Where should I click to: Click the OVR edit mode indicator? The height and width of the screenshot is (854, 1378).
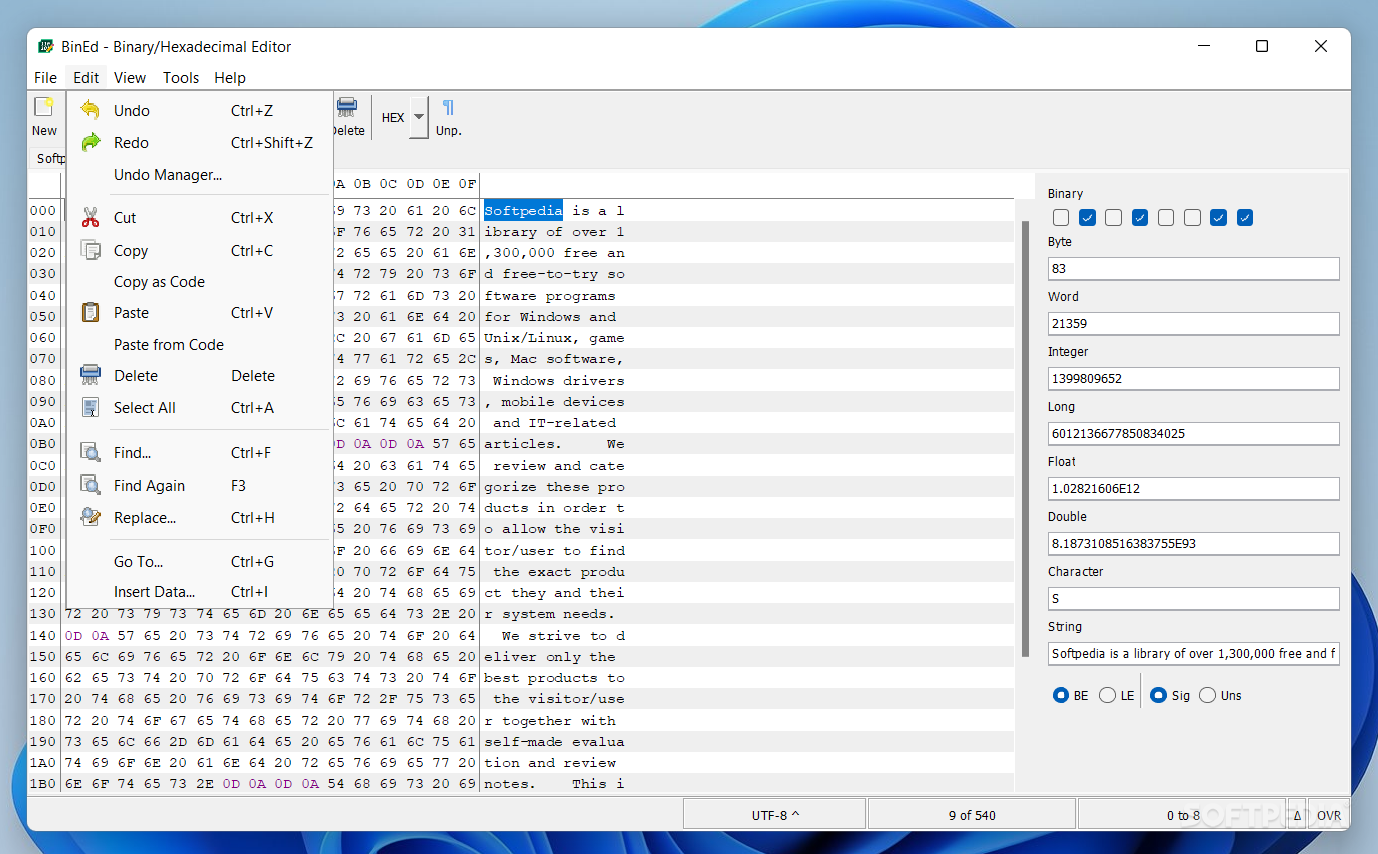(1328, 815)
